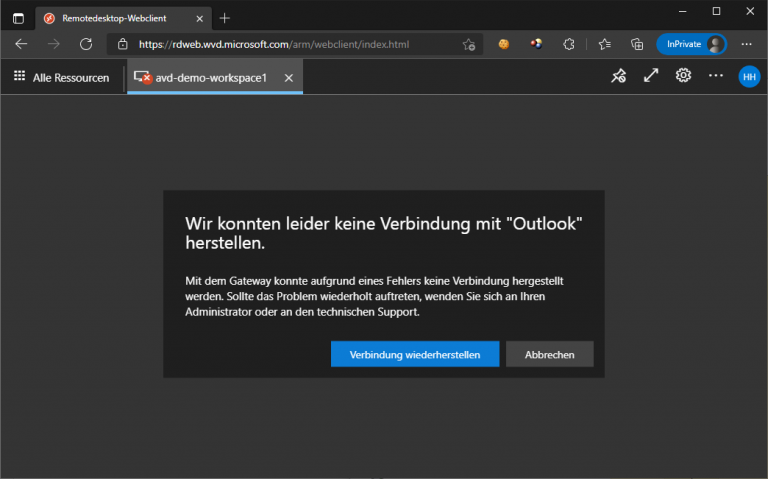Enter fullscreen with the expand arrows icon
The width and height of the screenshot is (768, 479).
[x=651, y=76]
